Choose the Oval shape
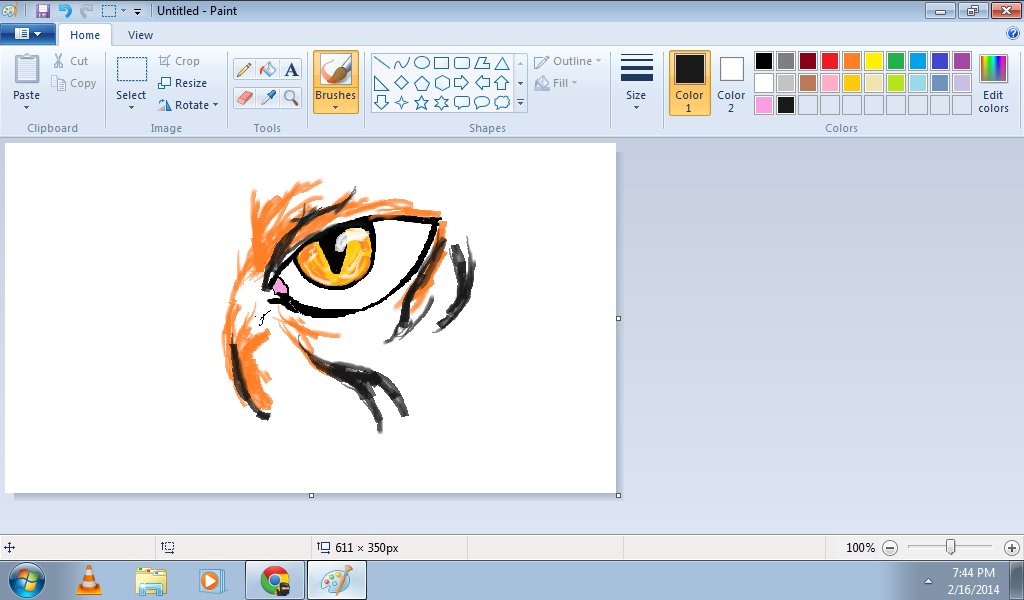Viewport: 1024px width, 600px height. point(422,63)
